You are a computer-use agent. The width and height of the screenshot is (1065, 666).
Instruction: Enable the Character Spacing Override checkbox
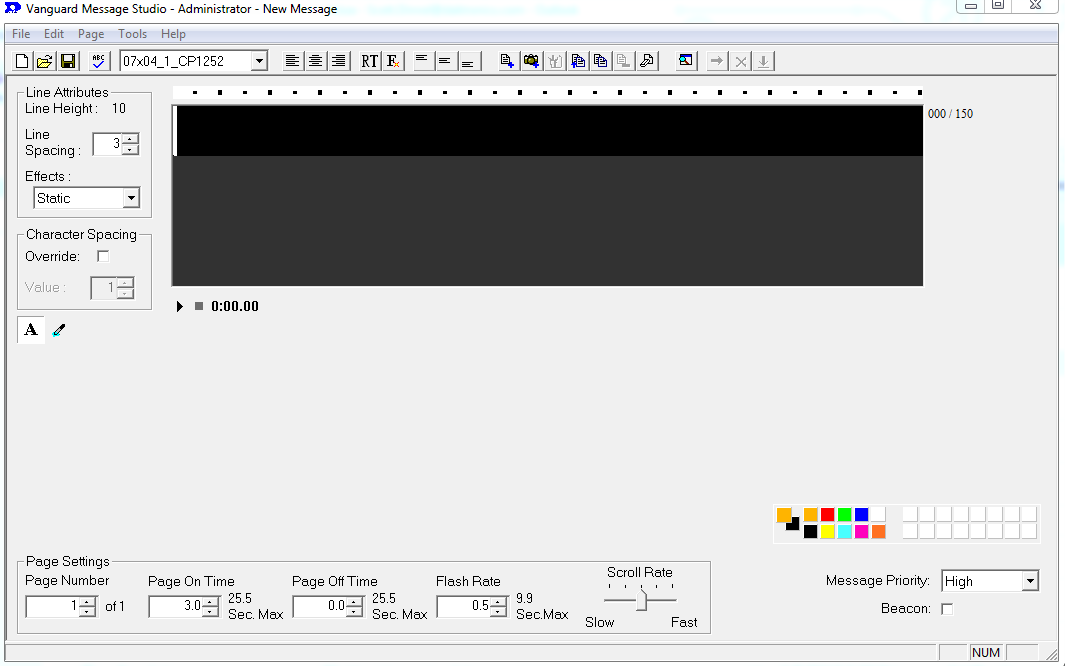pos(103,257)
